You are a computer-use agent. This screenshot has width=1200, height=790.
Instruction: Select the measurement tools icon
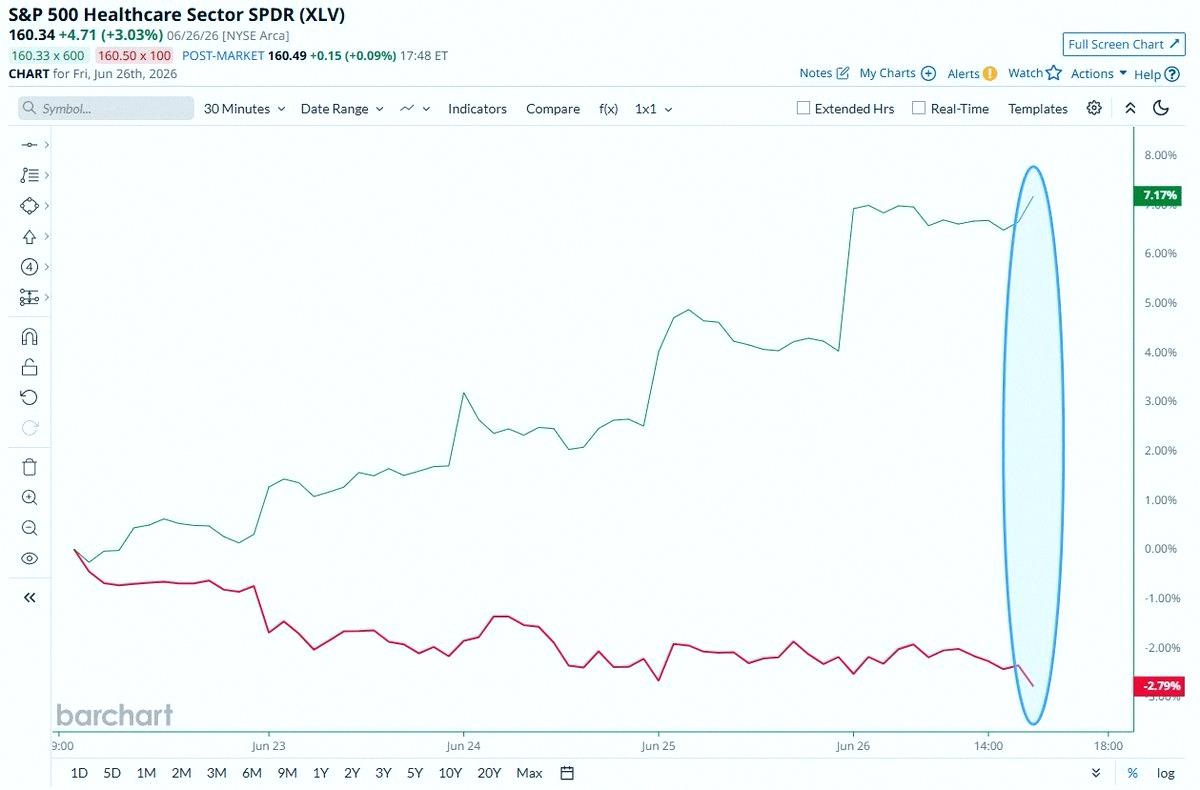point(29,298)
